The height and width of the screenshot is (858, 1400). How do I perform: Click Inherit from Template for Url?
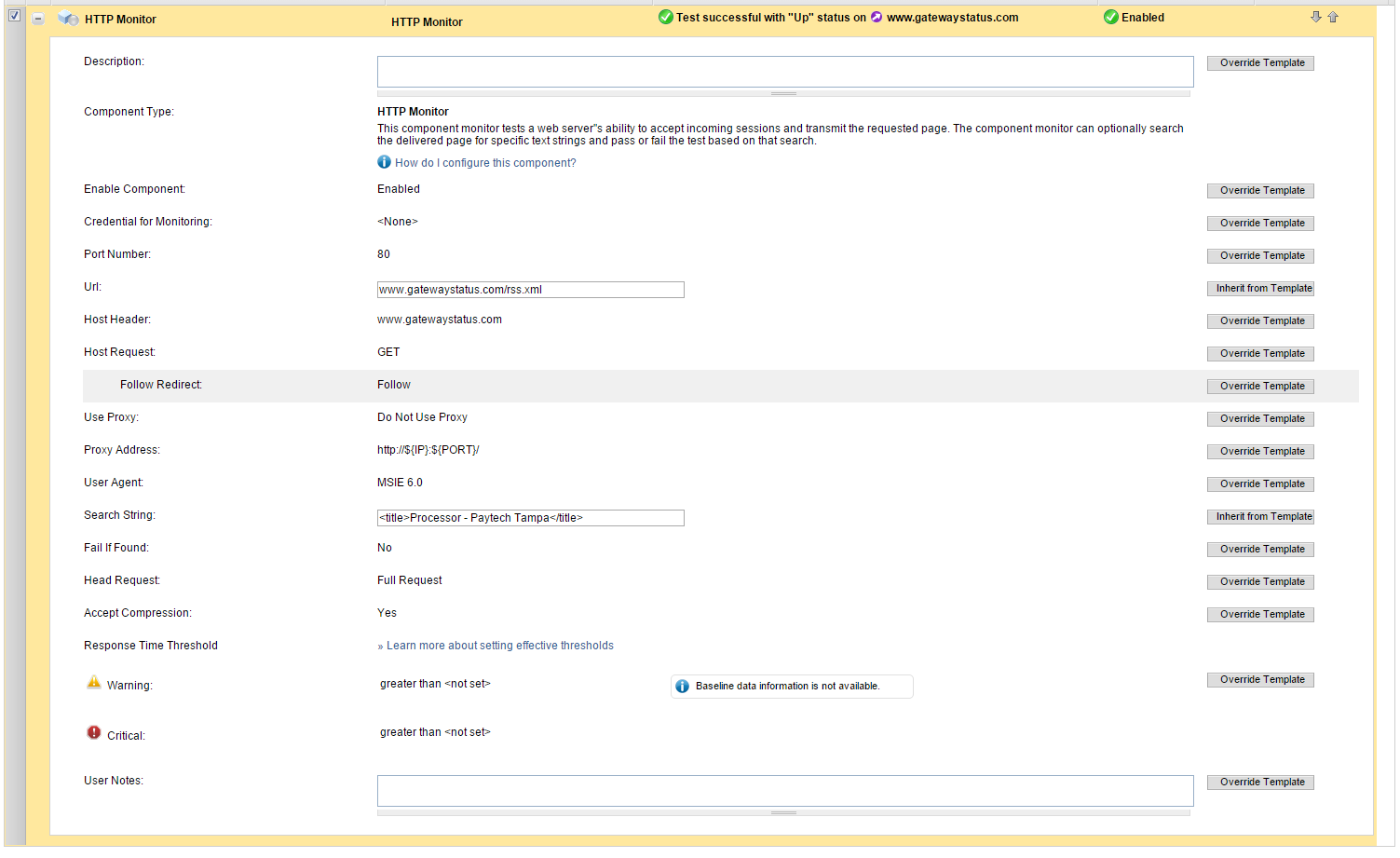[1260, 289]
